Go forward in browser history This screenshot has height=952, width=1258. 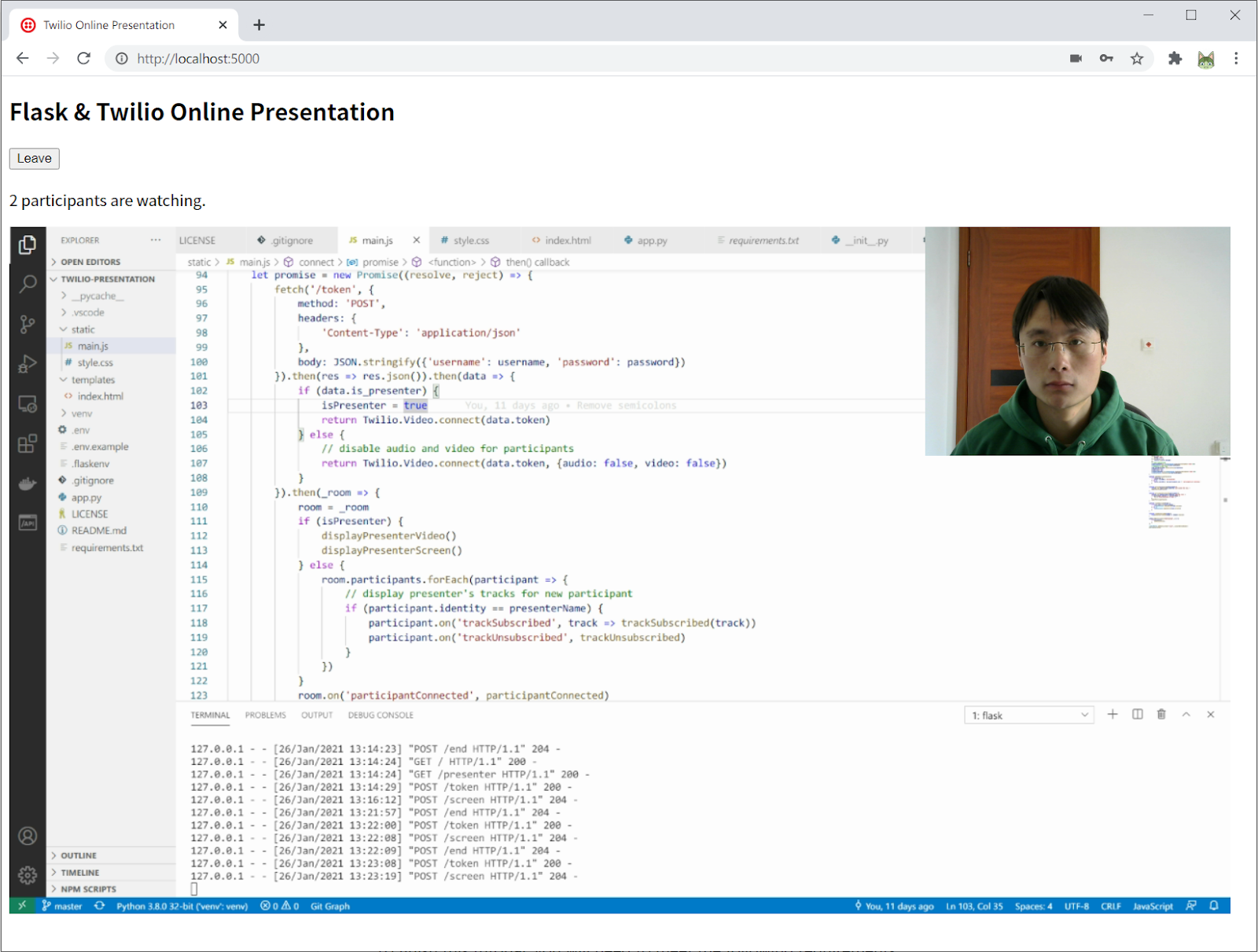[53, 58]
